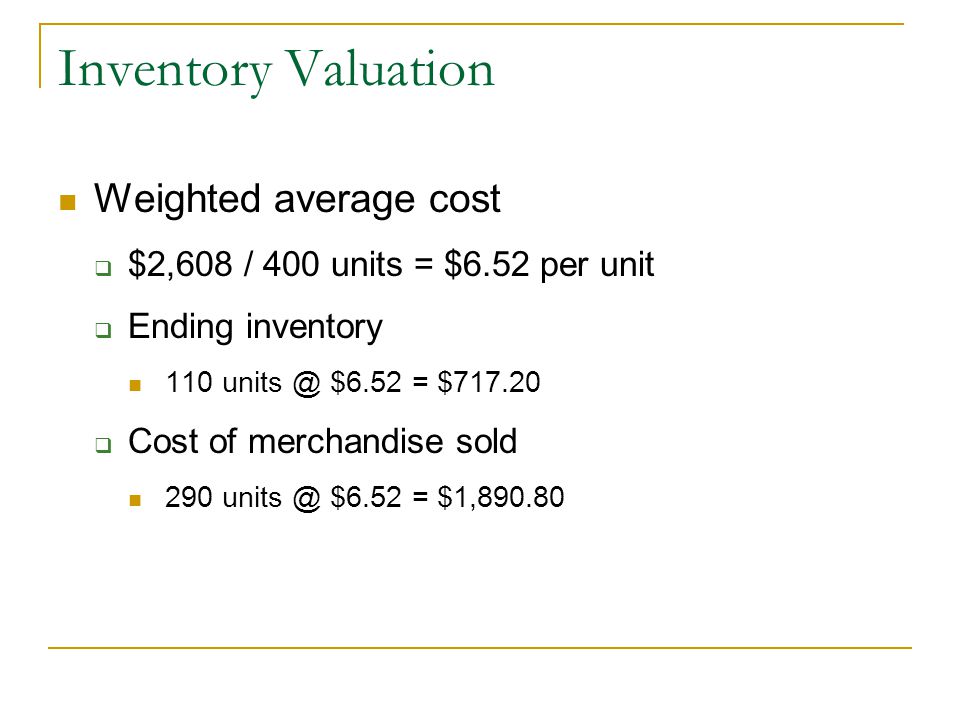Click the 110 units @ $6.52 text

[x=283, y=383]
